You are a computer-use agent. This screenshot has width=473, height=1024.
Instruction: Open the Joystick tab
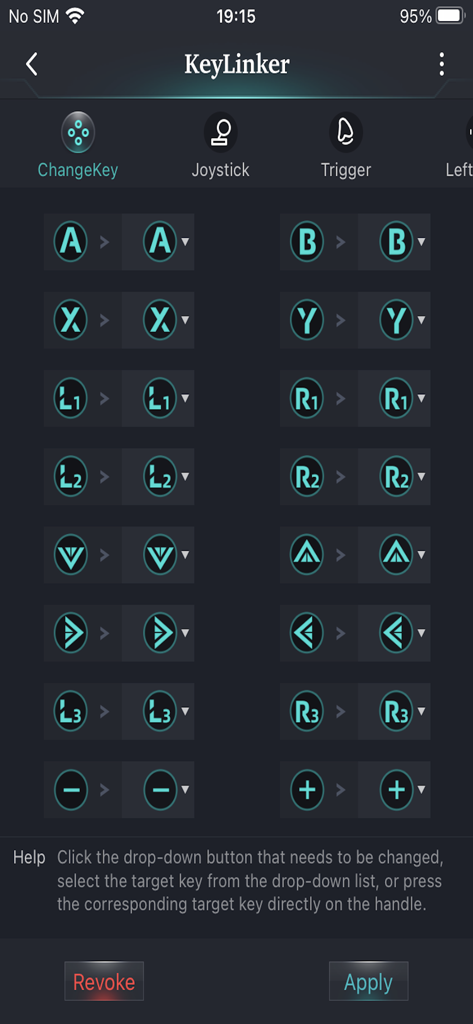click(220, 147)
